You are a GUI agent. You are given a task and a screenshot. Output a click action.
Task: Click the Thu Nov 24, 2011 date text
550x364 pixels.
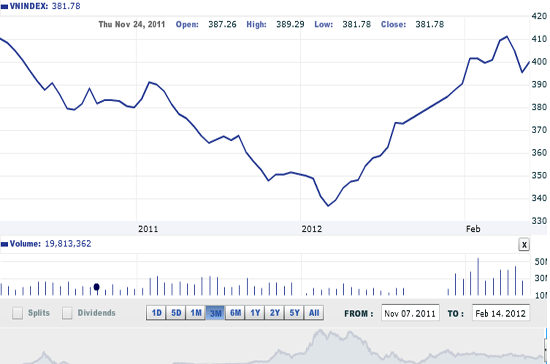(132, 24)
